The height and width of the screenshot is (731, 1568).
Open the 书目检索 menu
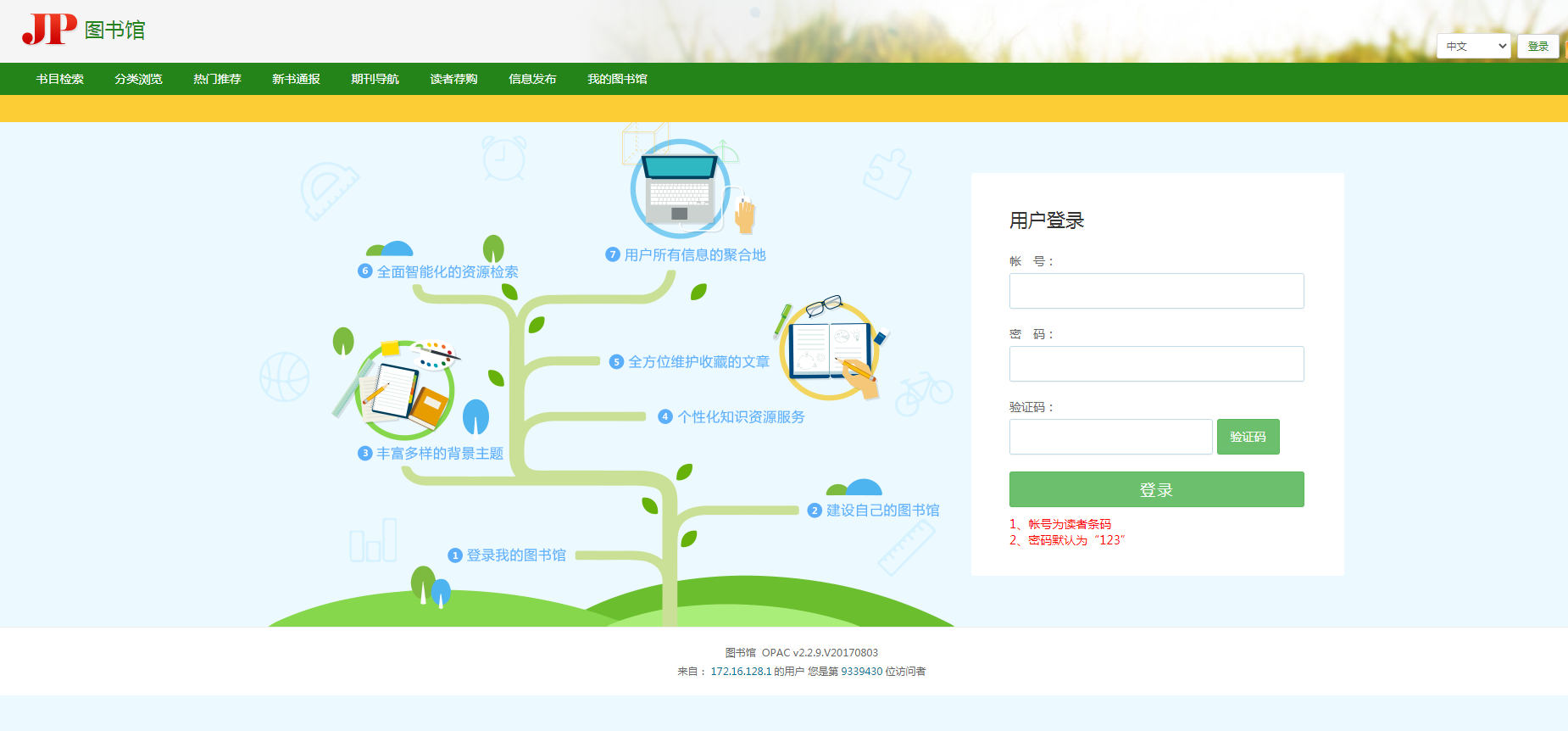(x=60, y=79)
